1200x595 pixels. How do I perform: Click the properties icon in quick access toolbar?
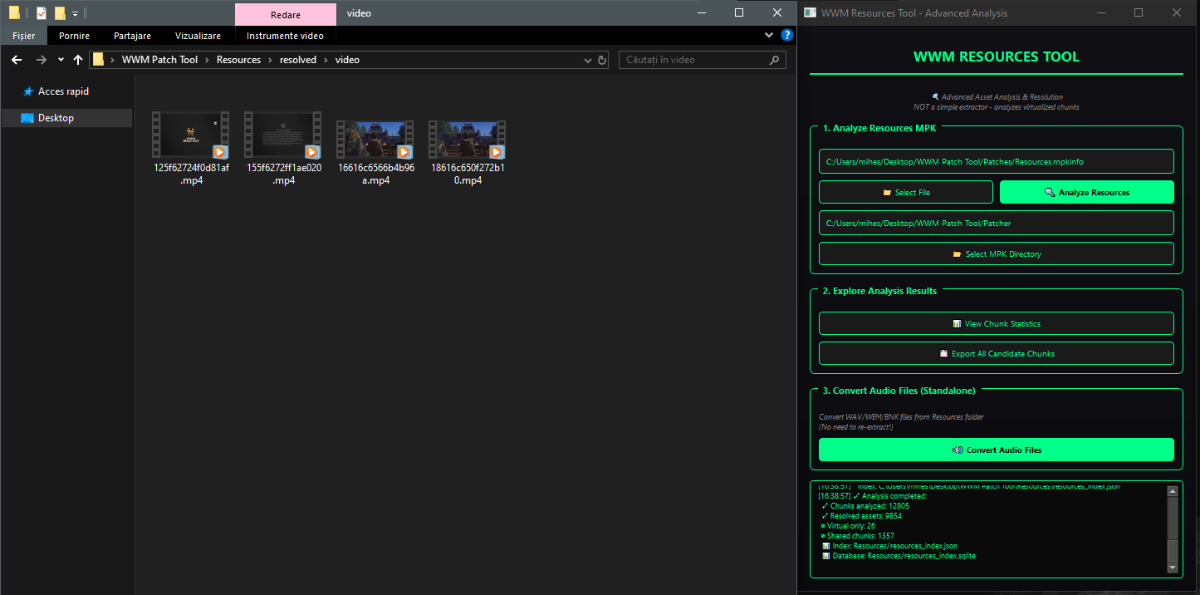[x=41, y=13]
